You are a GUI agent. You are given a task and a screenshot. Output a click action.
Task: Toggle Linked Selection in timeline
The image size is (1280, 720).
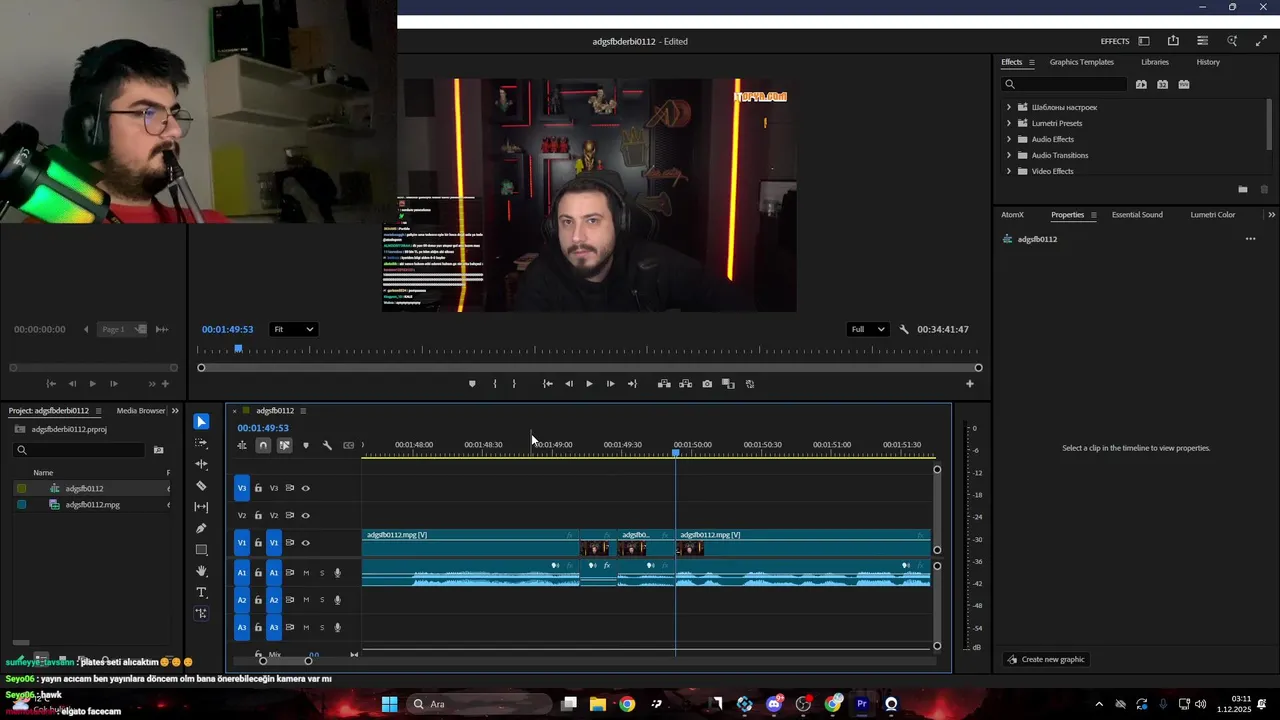click(x=285, y=445)
